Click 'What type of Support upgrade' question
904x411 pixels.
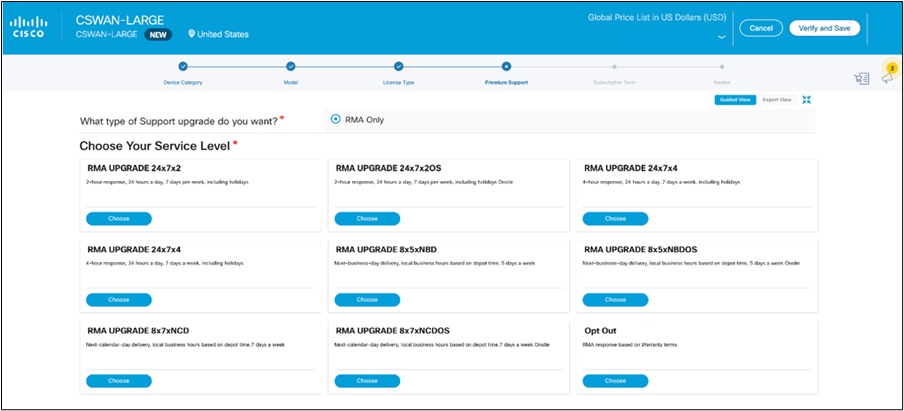[x=179, y=121]
